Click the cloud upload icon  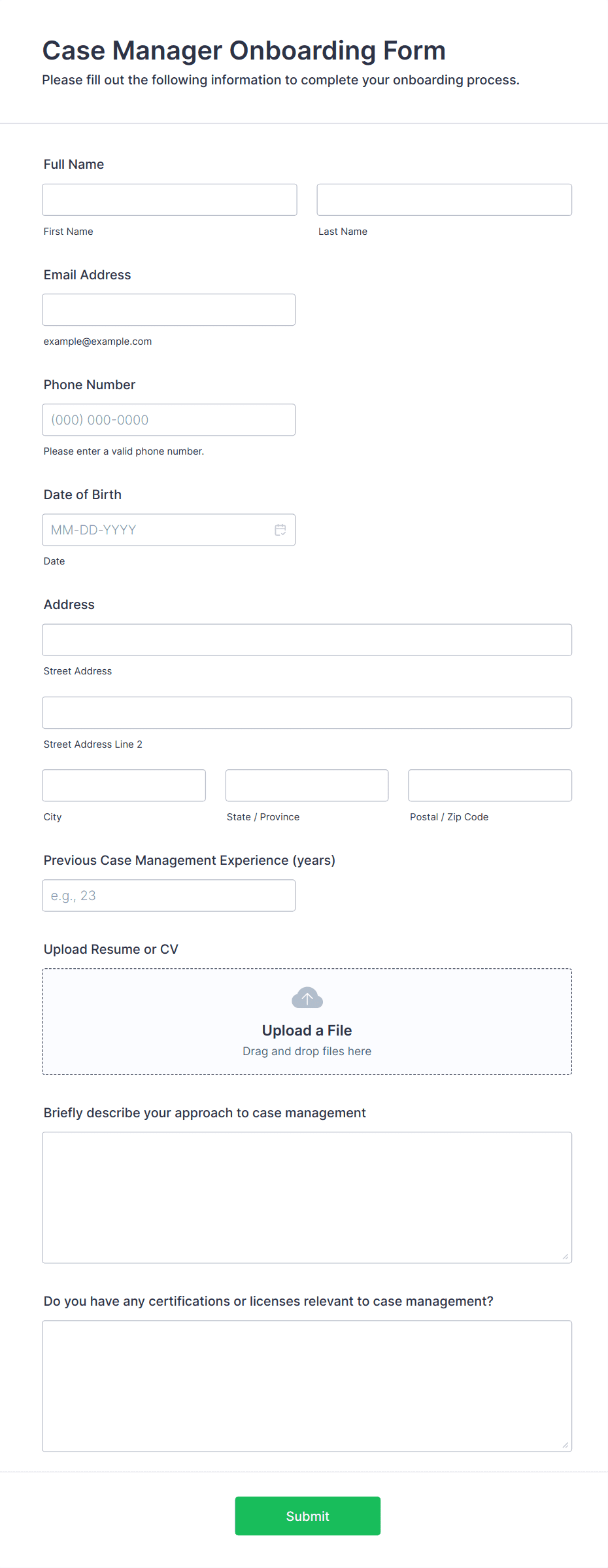click(307, 998)
